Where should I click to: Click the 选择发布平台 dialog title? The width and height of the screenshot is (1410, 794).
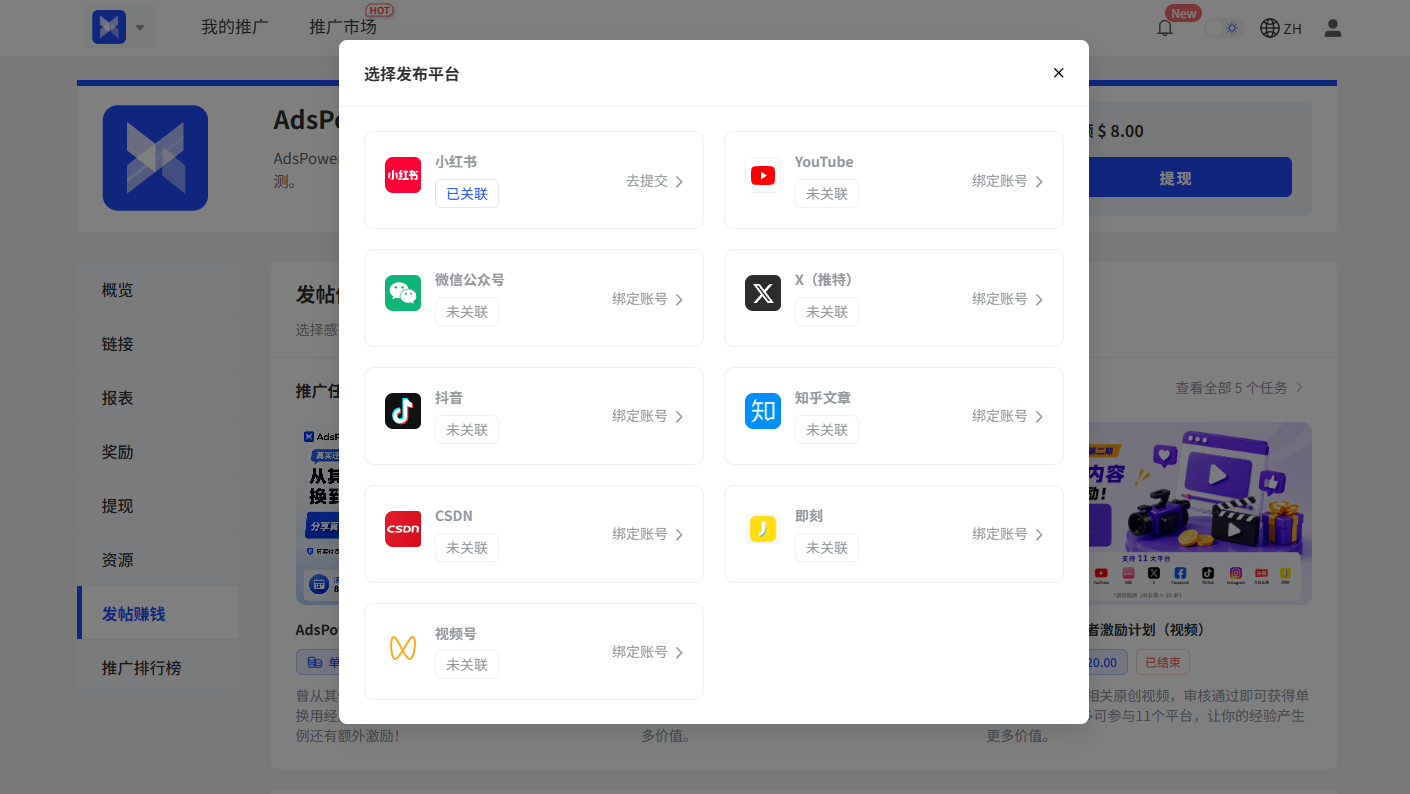click(x=412, y=74)
